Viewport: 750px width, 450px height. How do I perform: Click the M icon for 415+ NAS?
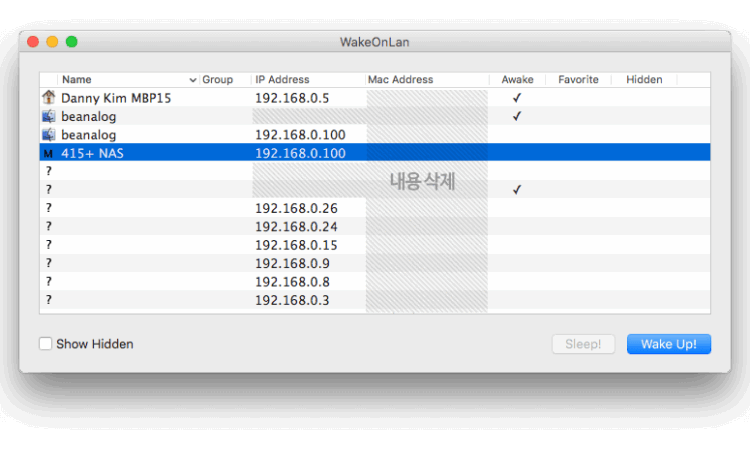pos(48,153)
